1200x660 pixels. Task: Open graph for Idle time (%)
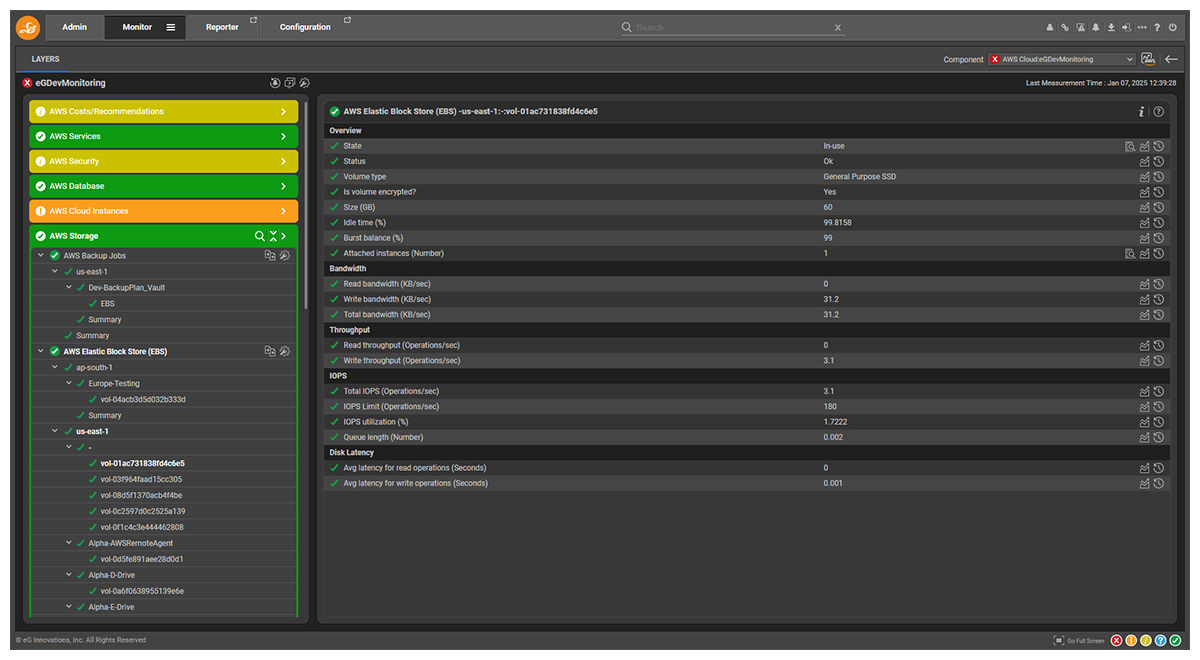point(1145,223)
